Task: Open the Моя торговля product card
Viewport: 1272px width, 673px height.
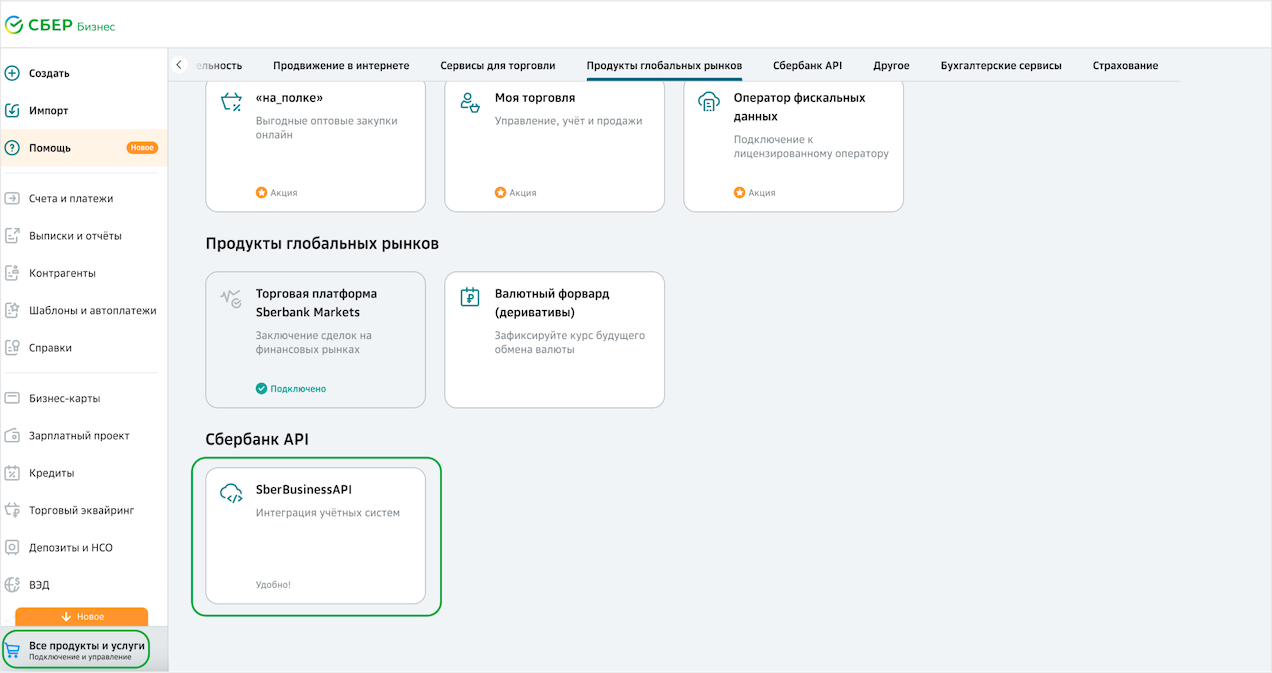Action: tap(554, 145)
